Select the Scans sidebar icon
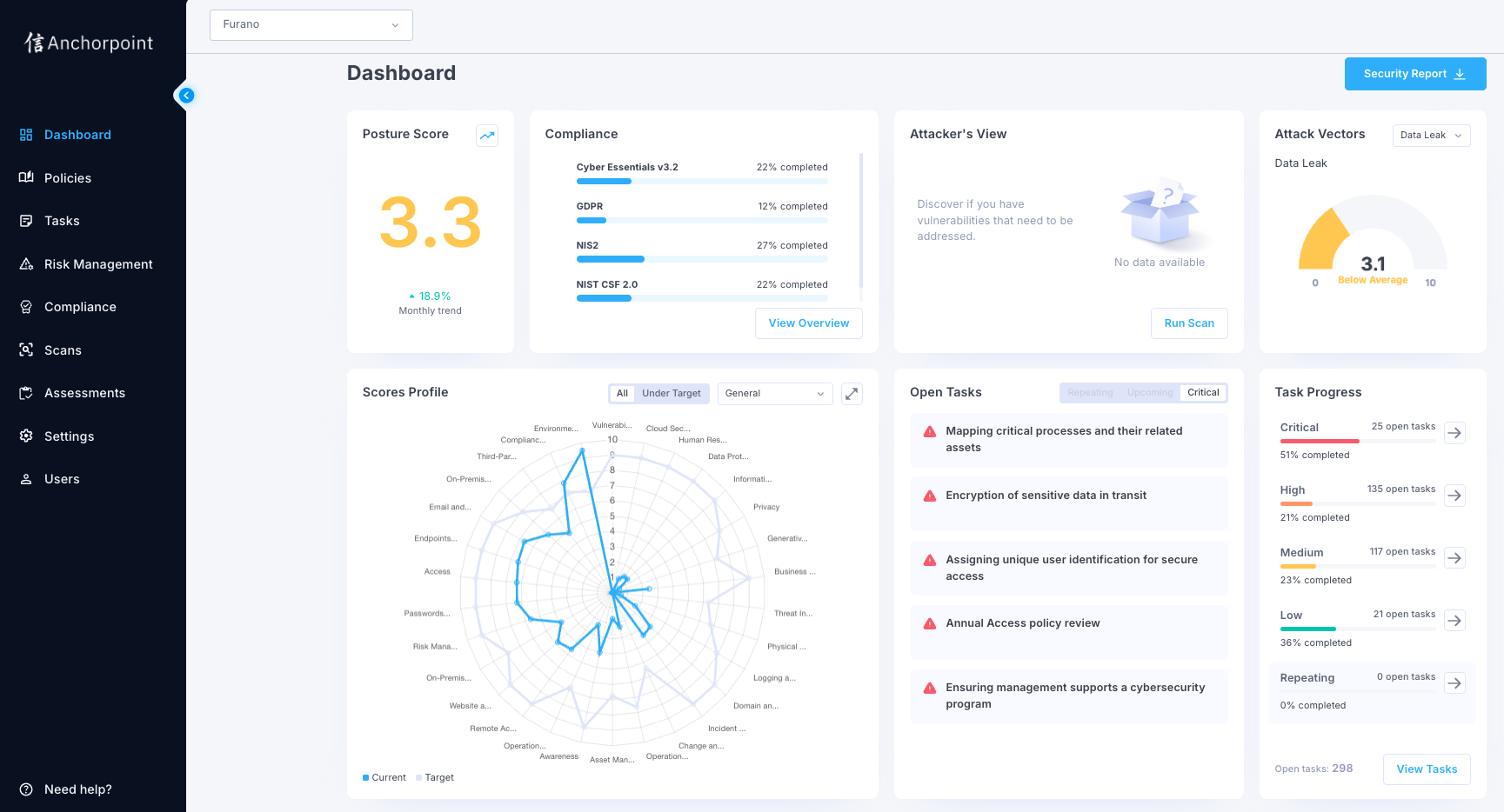This screenshot has height=812, width=1504. (27, 349)
